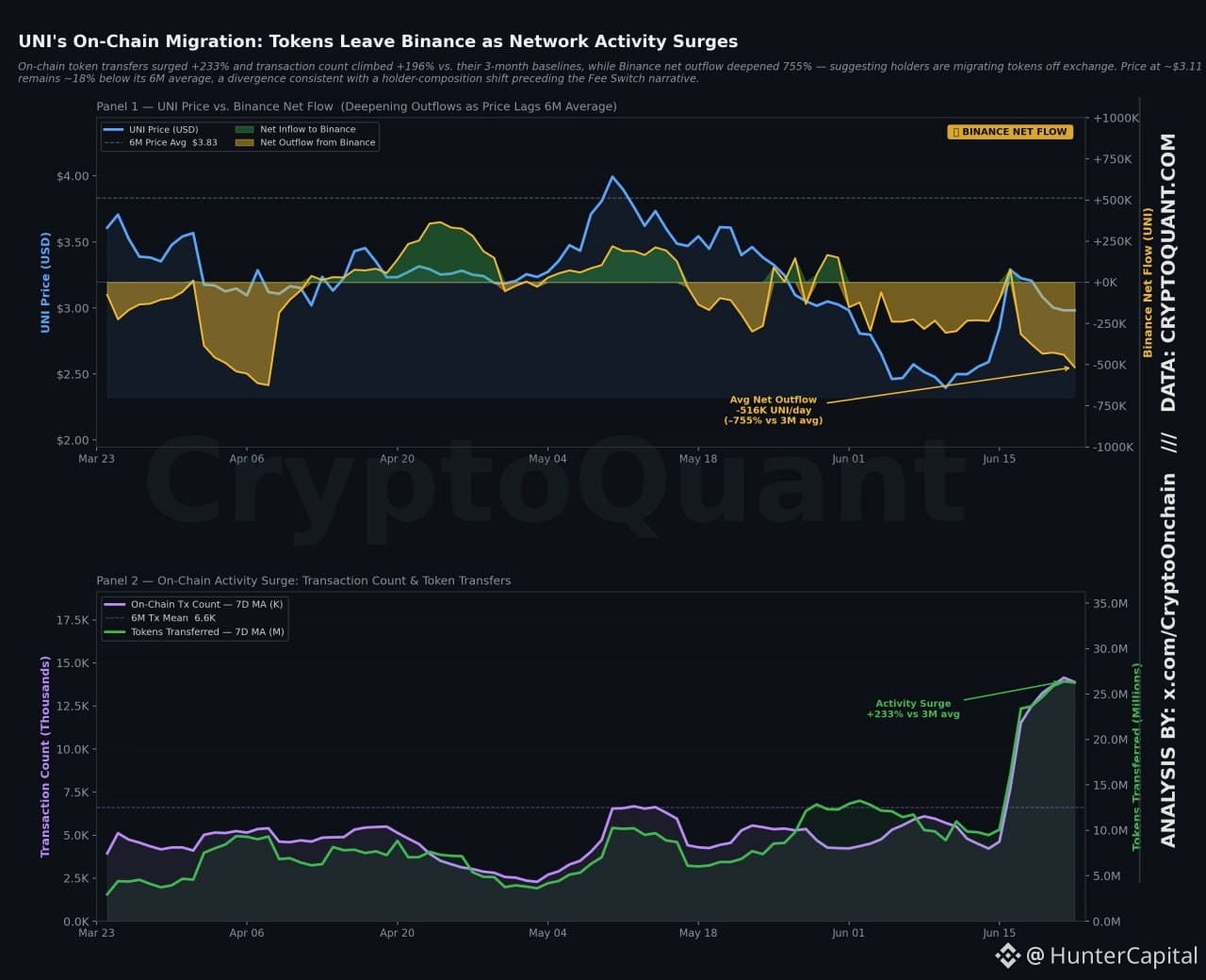Viewport: 1206px width, 980px height.
Task: Click the "5.0M" tokens transferred axis label
Action: point(1107,876)
